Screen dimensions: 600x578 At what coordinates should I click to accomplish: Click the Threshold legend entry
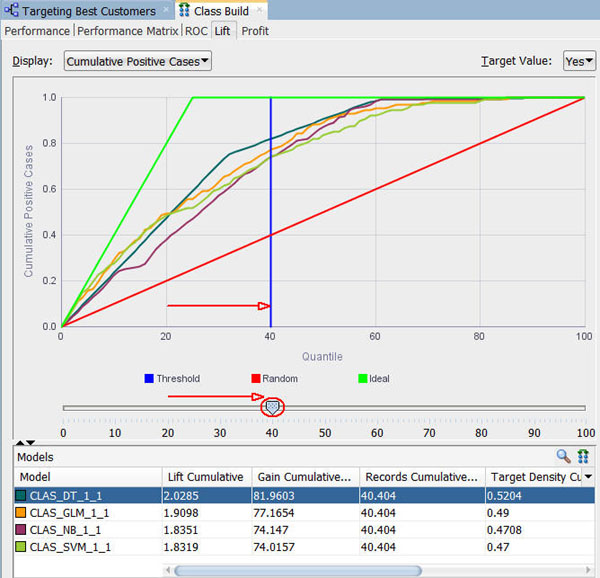(x=172, y=378)
